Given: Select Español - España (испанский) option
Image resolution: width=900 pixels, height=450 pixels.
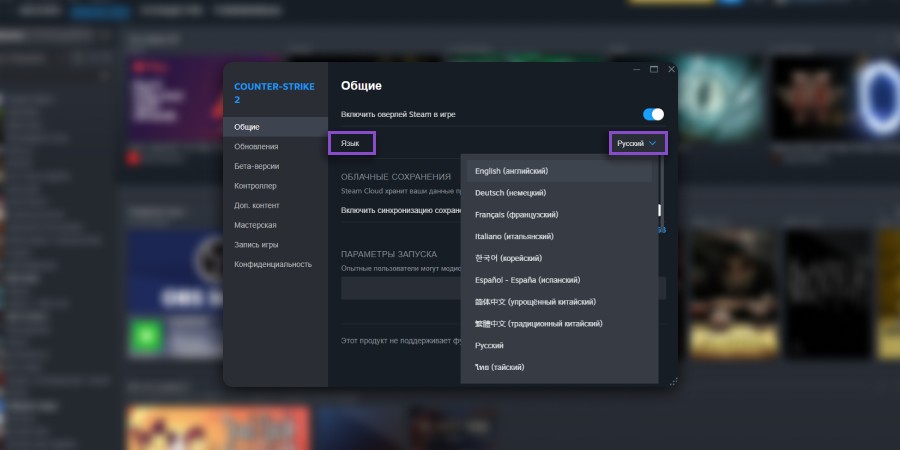Looking at the screenshot, I should (x=559, y=280).
